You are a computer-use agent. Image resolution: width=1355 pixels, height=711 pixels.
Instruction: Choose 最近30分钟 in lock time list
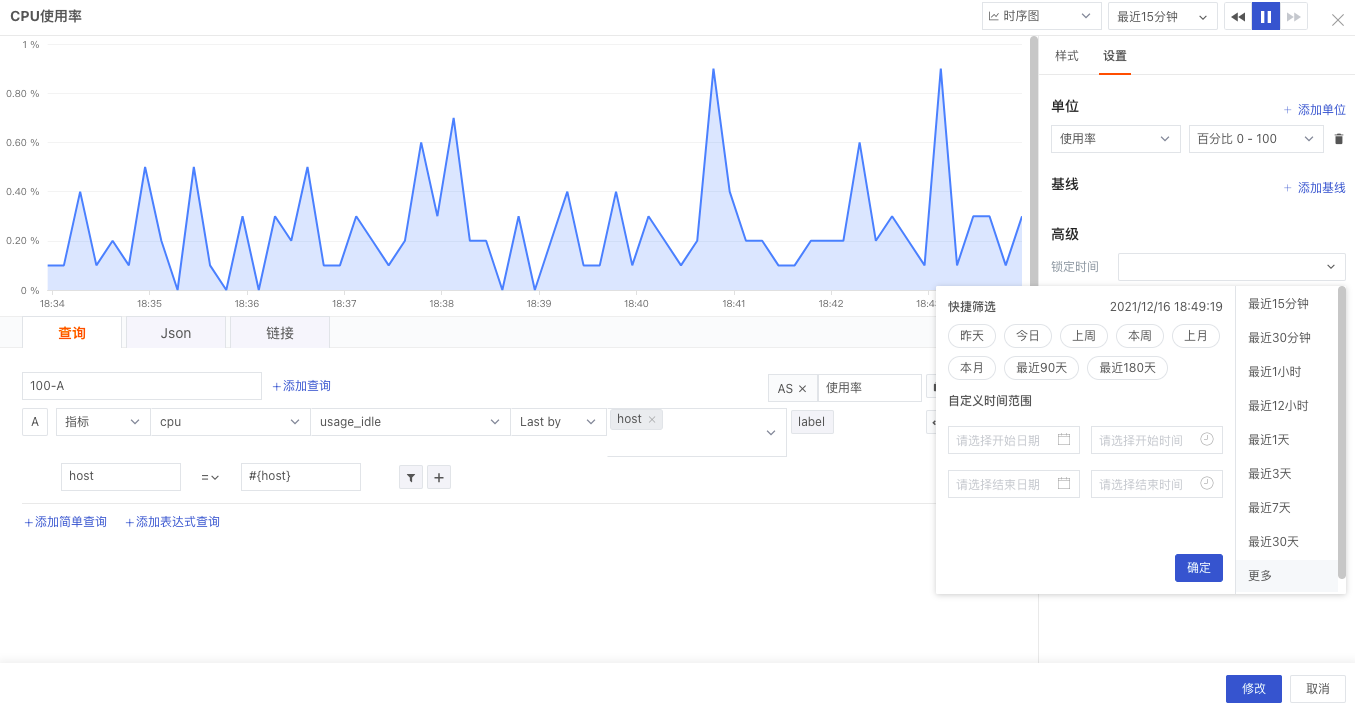click(x=1286, y=338)
